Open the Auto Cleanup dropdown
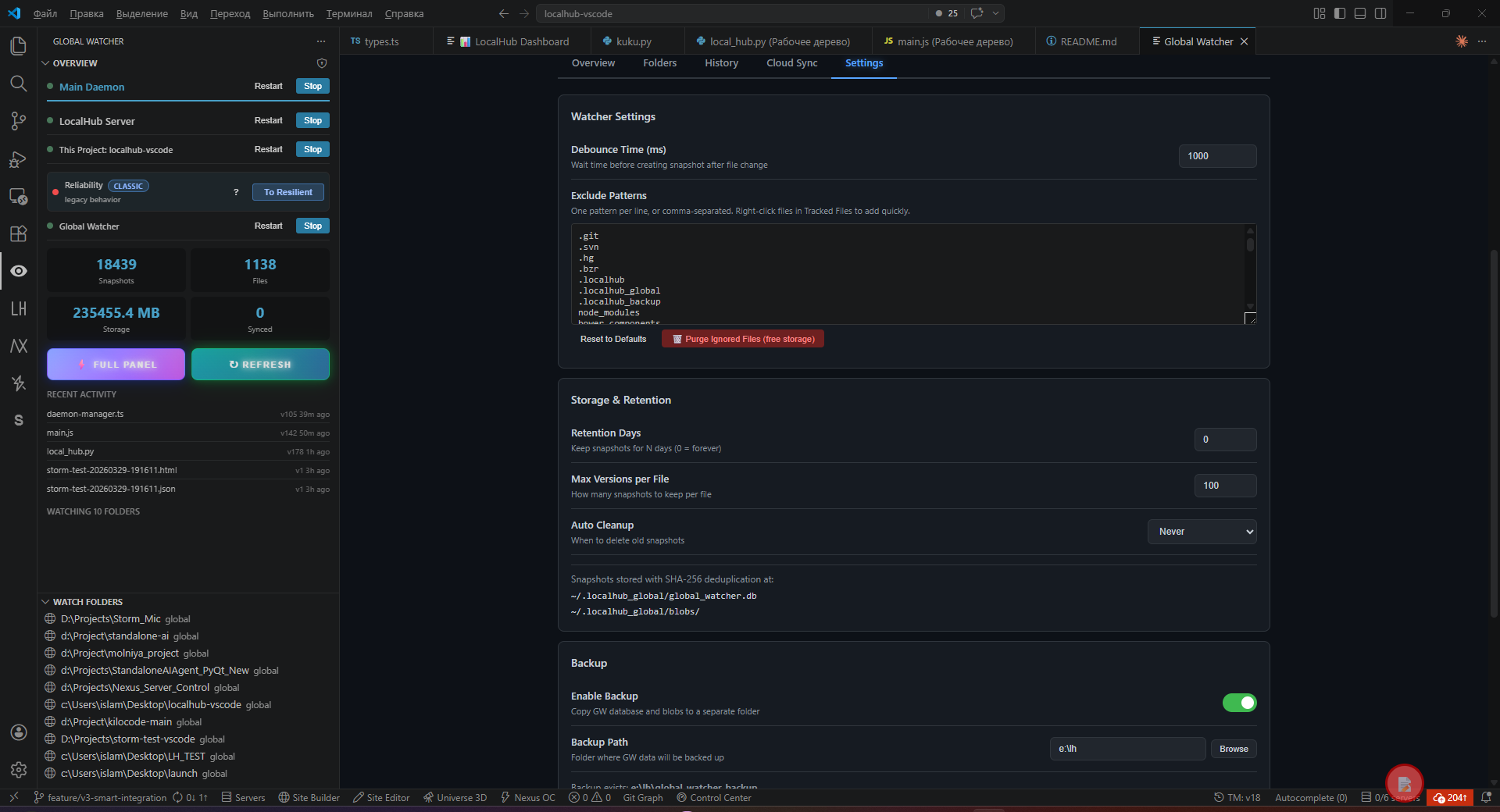The image size is (1500, 812). pos(1202,532)
